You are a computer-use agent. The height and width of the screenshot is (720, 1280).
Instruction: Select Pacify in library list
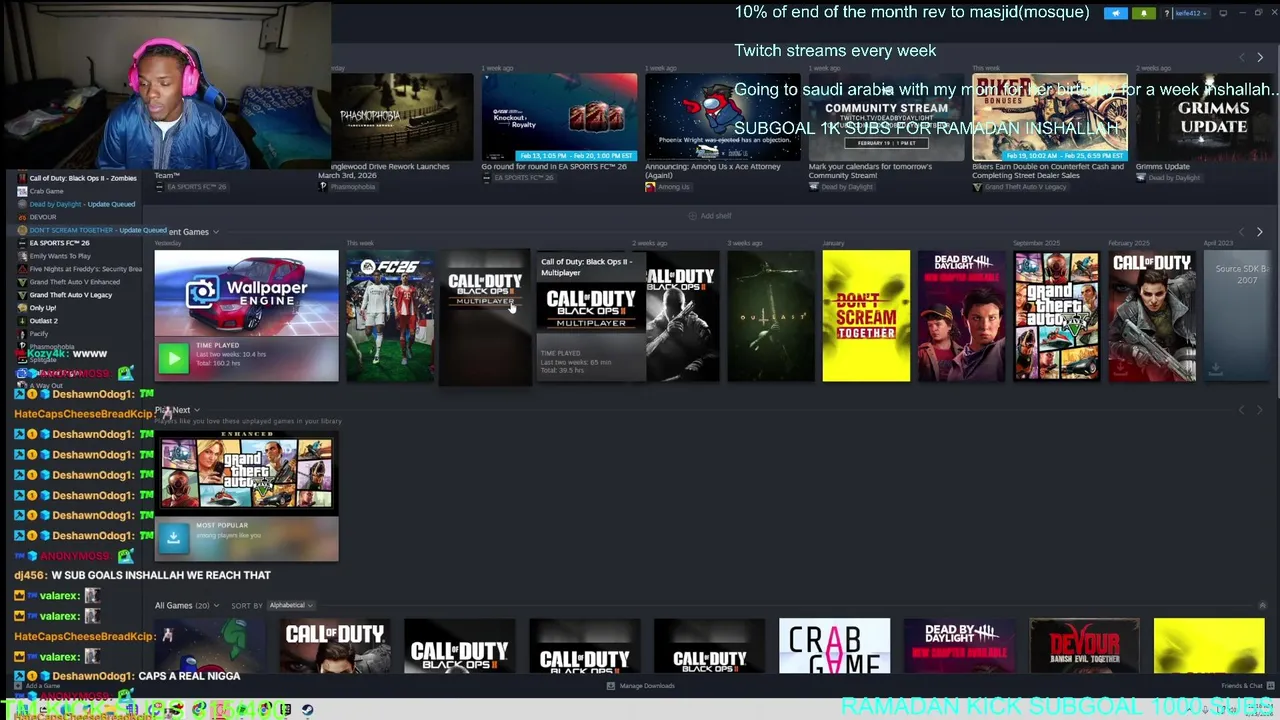tap(33, 334)
